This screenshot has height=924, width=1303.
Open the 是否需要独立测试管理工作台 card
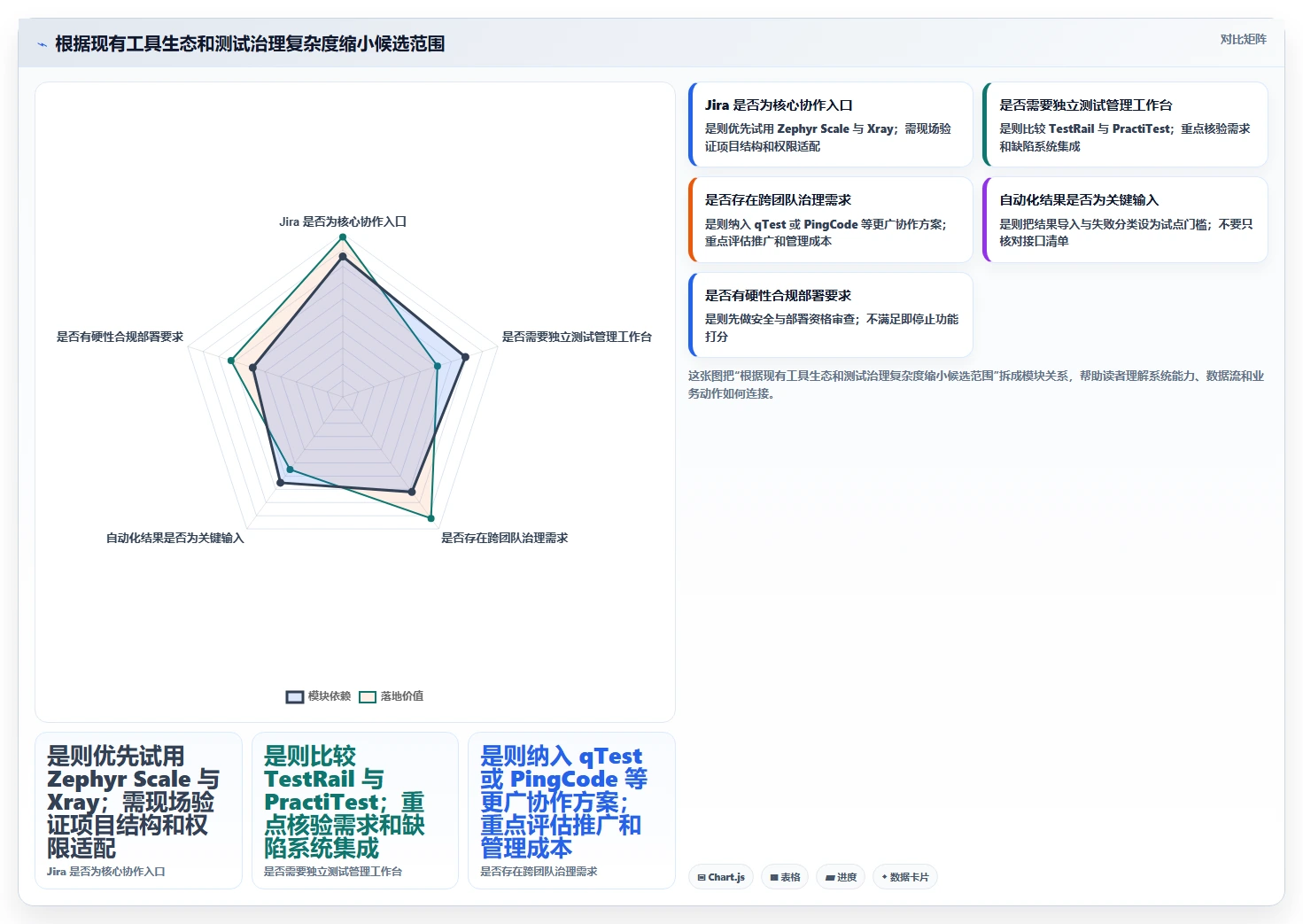1125,124
